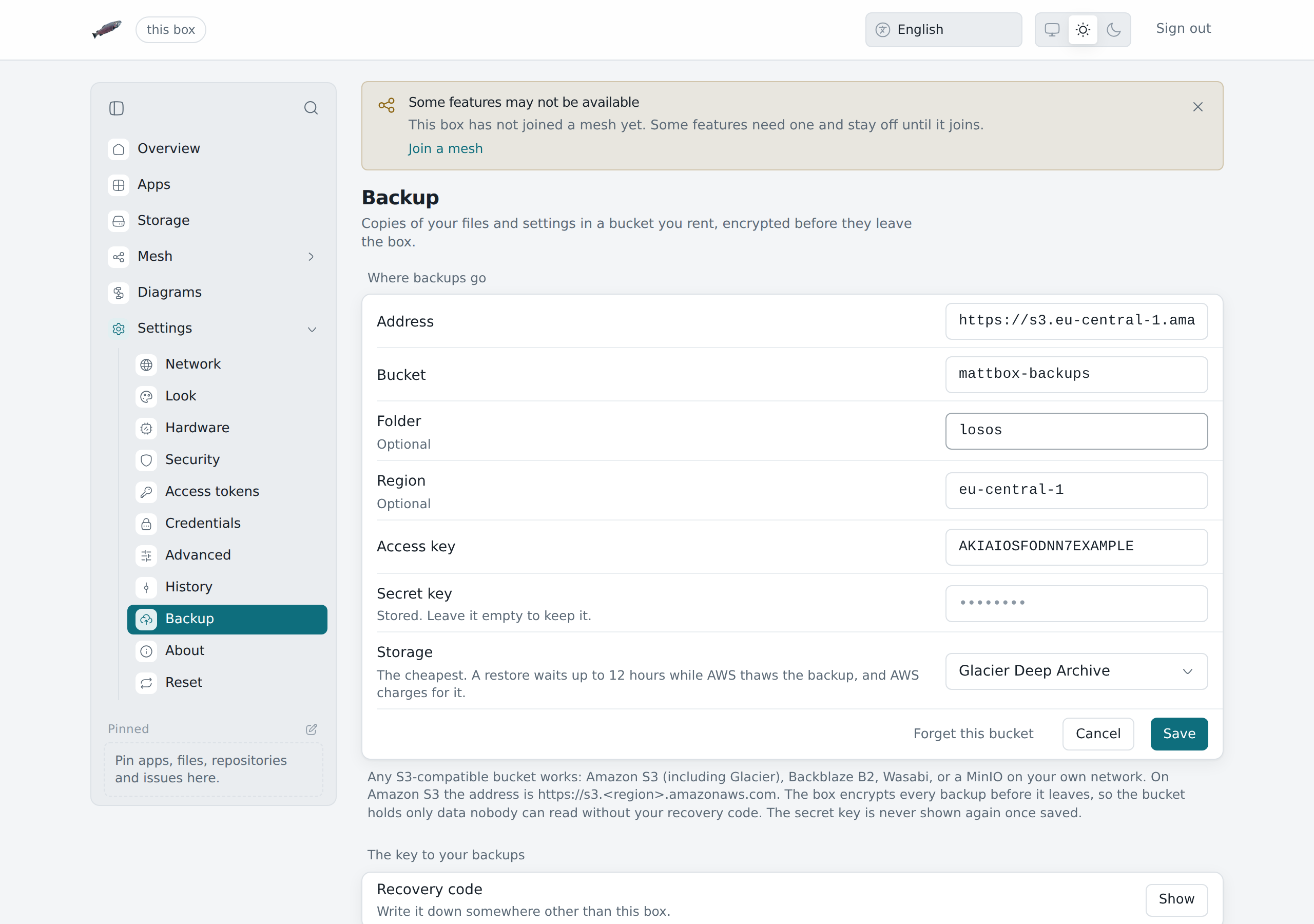Open the Glacier Deep Archive dropdown
This screenshot has height=924, width=1314.
pos(1076,671)
